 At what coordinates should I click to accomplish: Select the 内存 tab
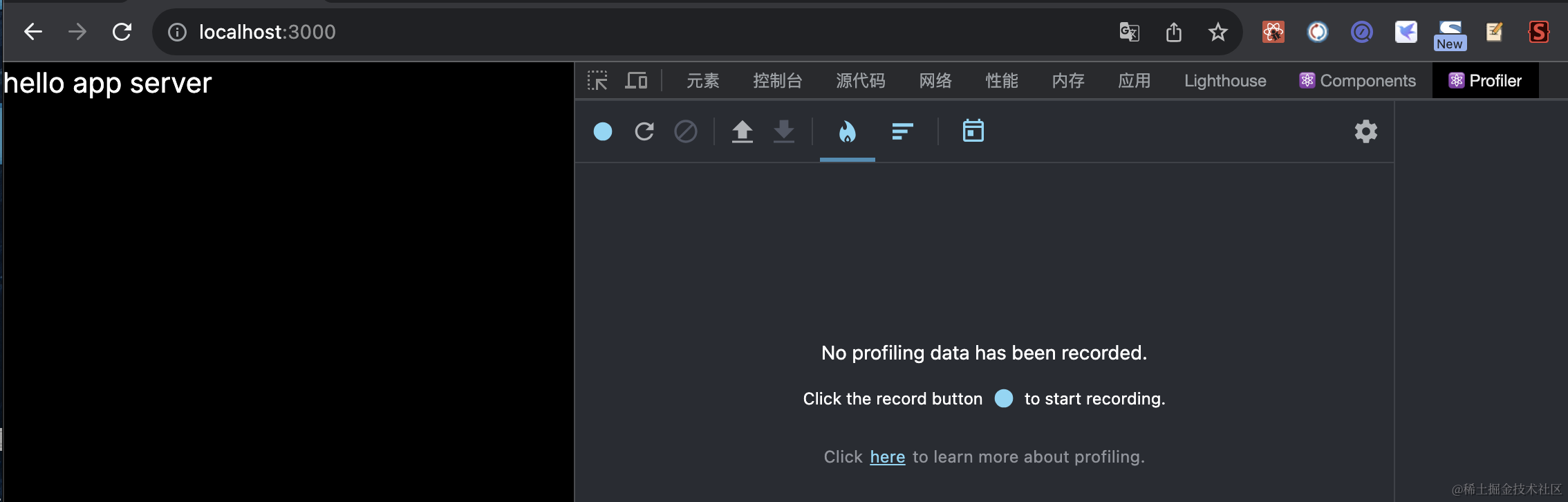point(1068,81)
